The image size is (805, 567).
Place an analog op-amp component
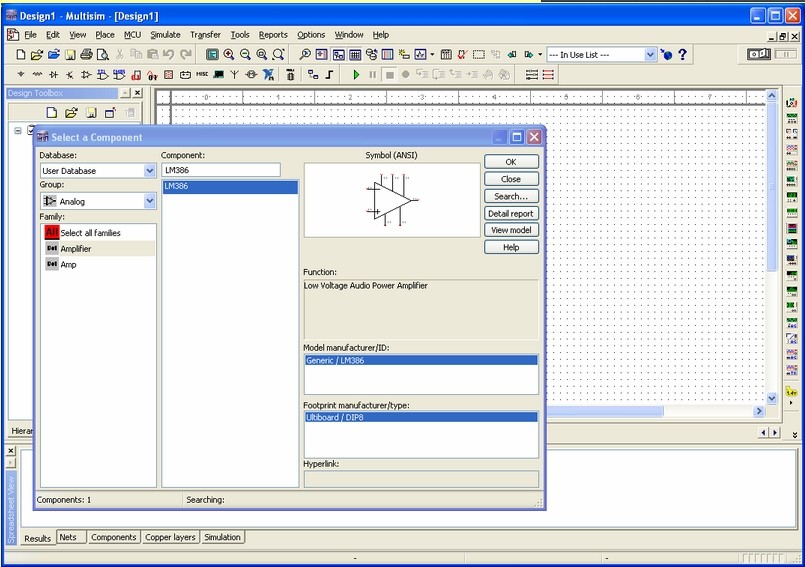coord(86,74)
